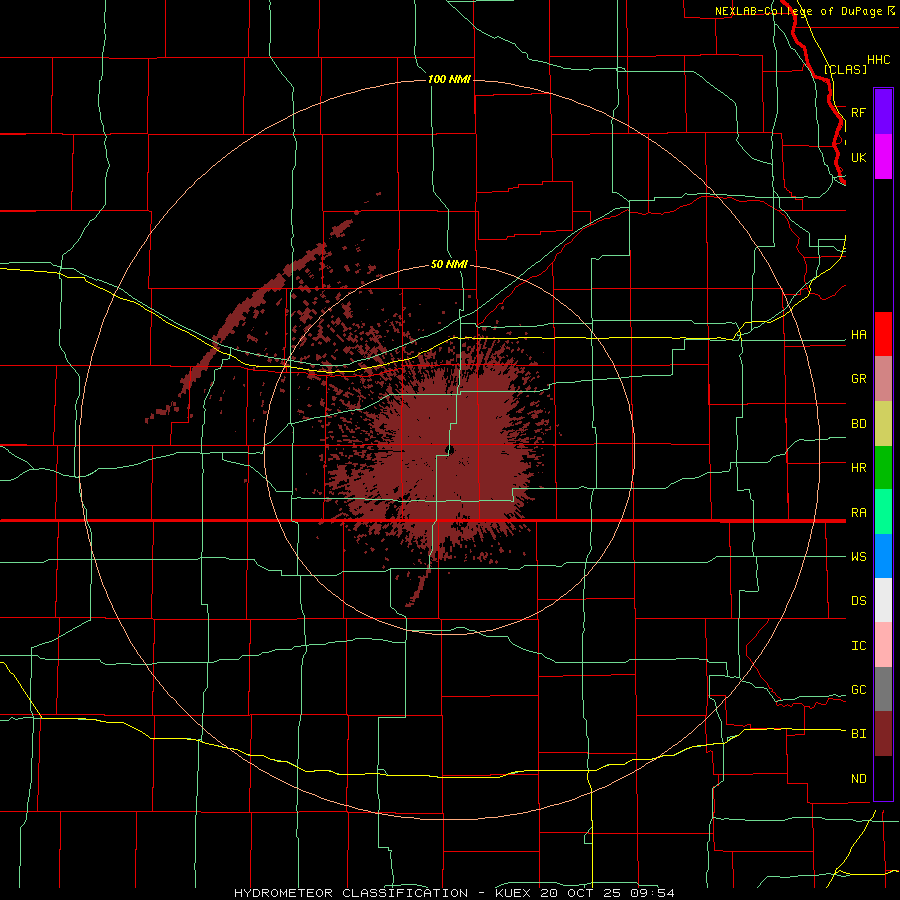Click the 'HA' legend label
This screenshot has height=900, width=900.
pos(858,335)
